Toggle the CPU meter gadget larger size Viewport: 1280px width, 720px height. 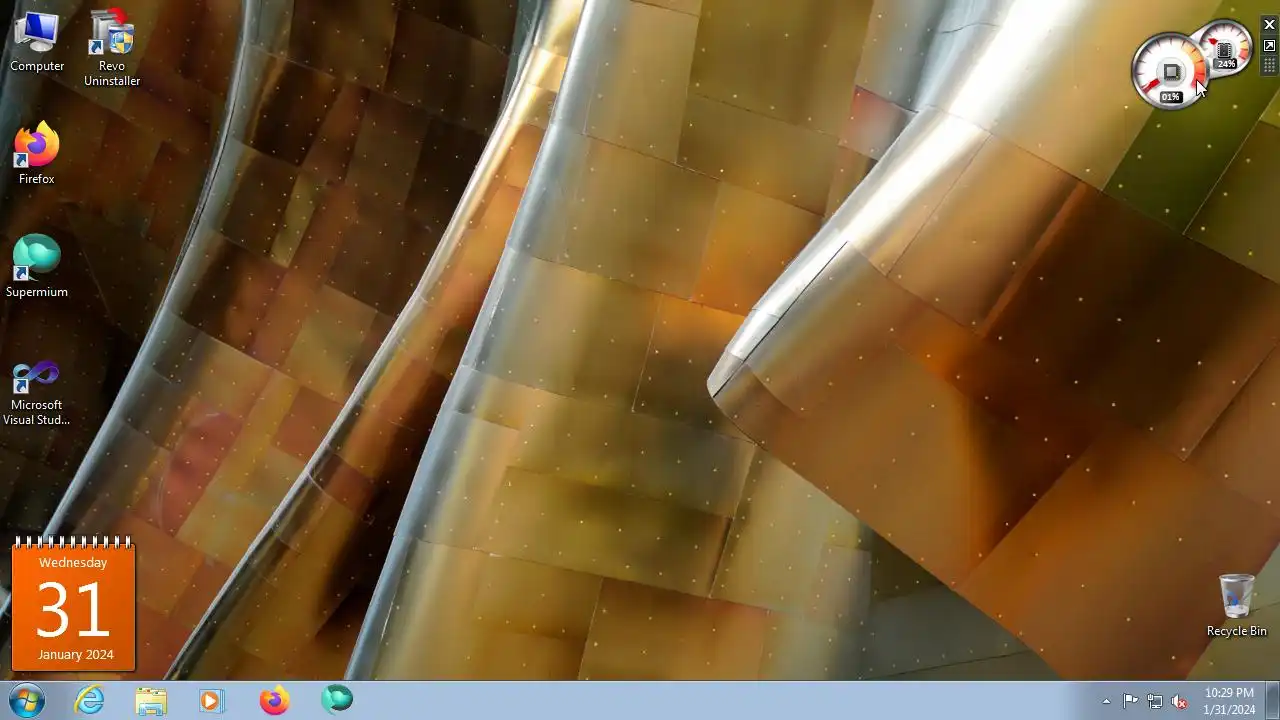click(x=1269, y=46)
